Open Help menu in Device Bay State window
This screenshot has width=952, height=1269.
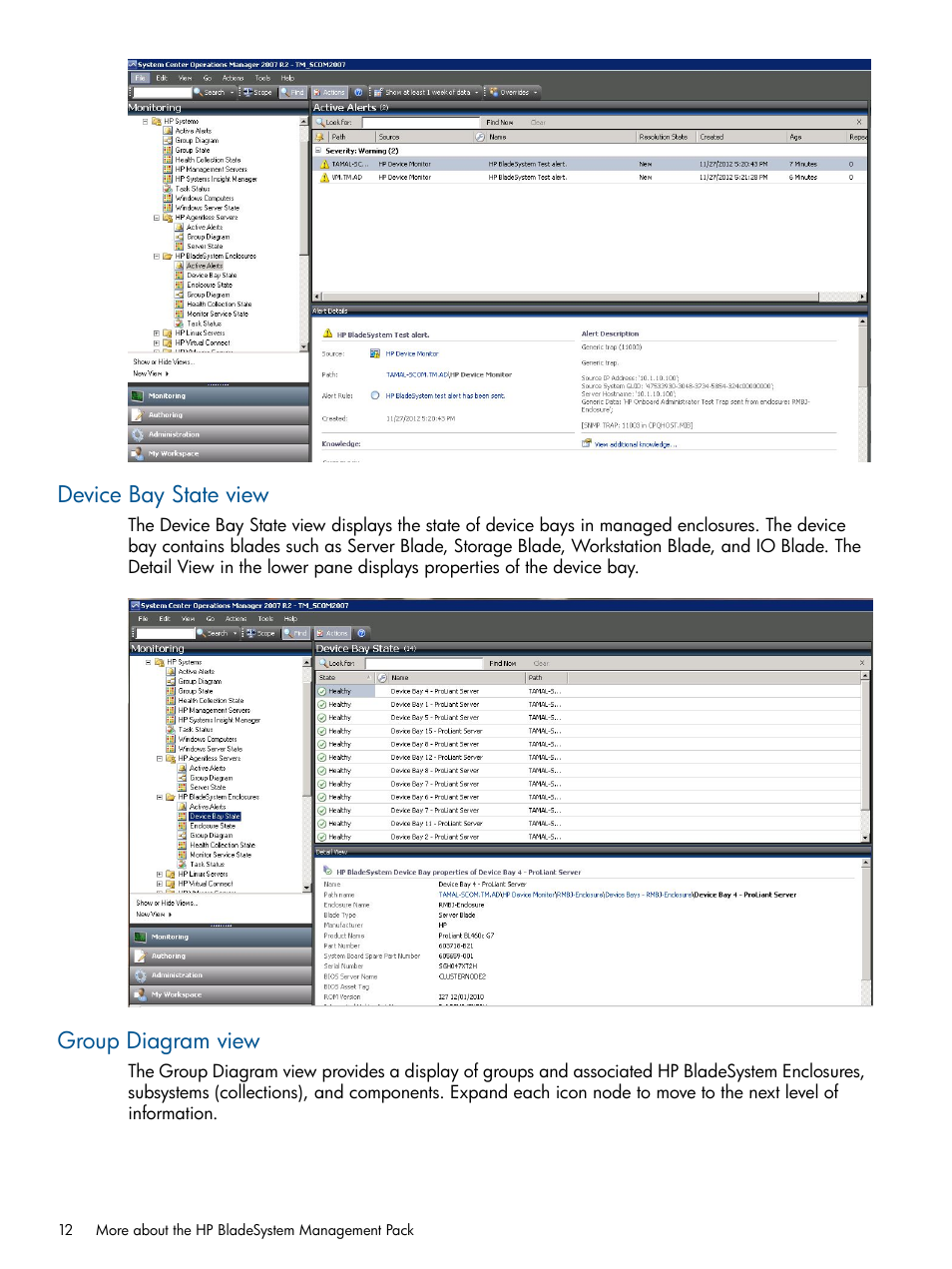click(290, 619)
